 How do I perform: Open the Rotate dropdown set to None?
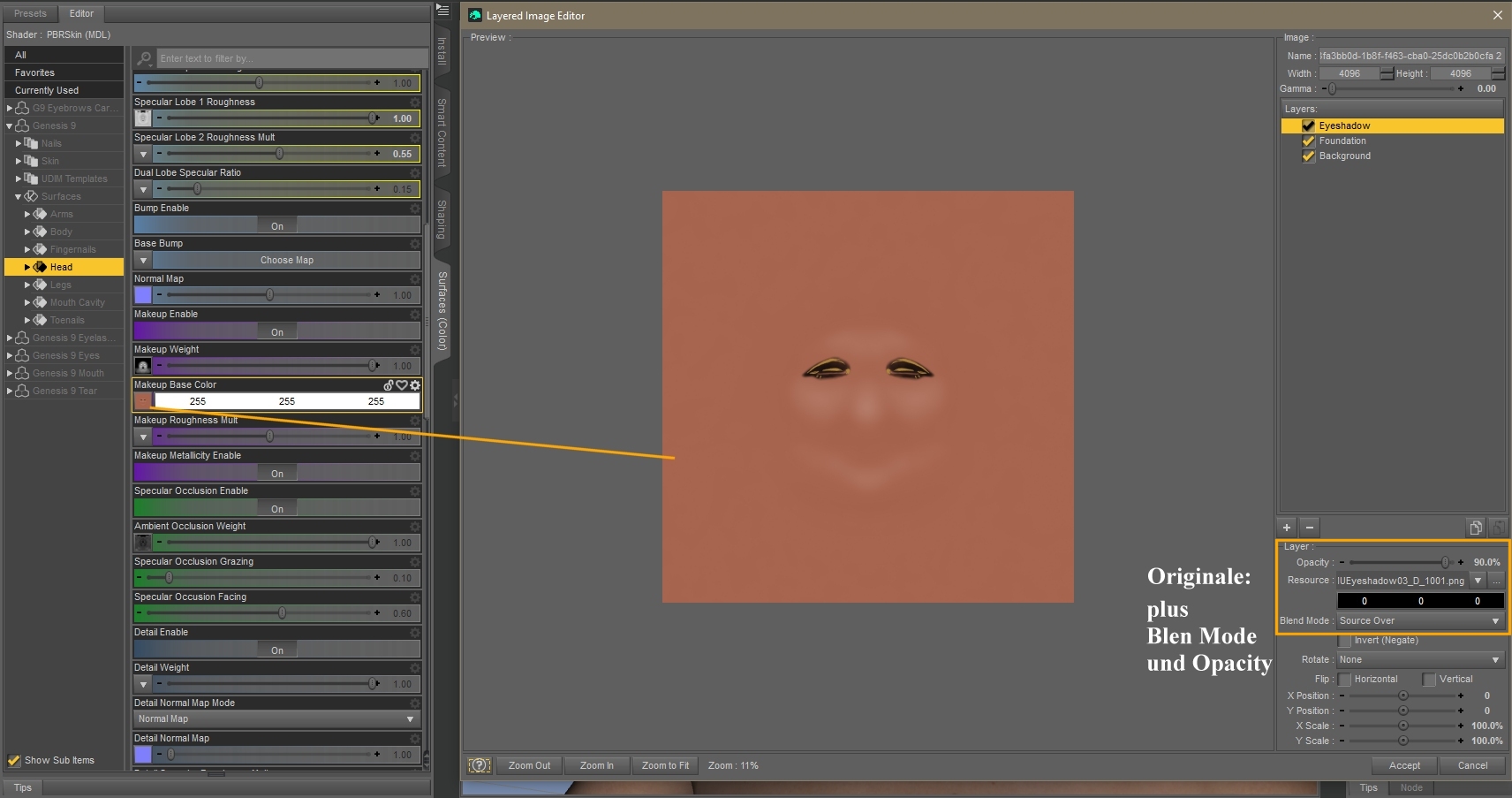1419,660
